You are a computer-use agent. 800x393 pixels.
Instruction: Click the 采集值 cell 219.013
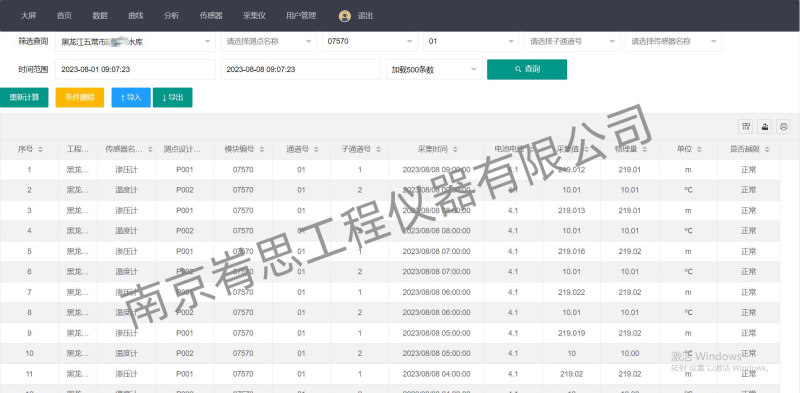coord(571,210)
